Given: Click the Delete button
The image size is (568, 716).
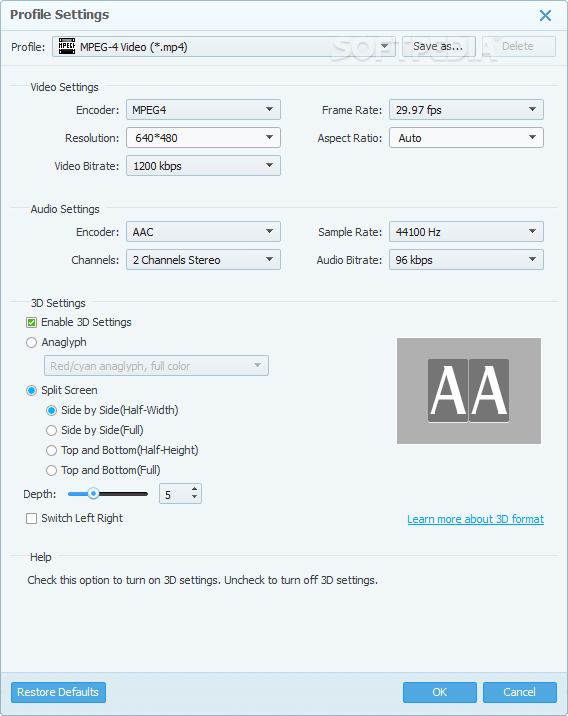Looking at the screenshot, I should tap(519, 47).
